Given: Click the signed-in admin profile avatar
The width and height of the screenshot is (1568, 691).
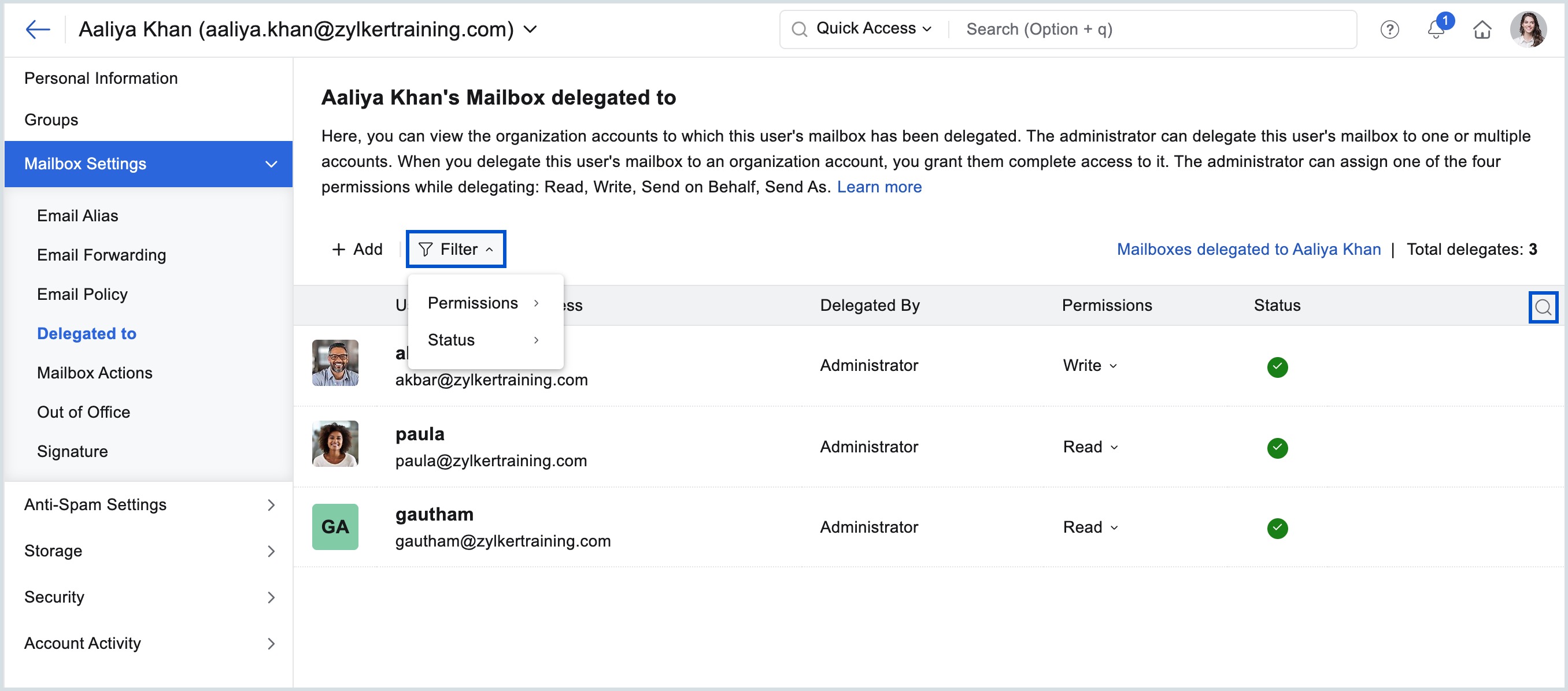Looking at the screenshot, I should pos(1528,29).
